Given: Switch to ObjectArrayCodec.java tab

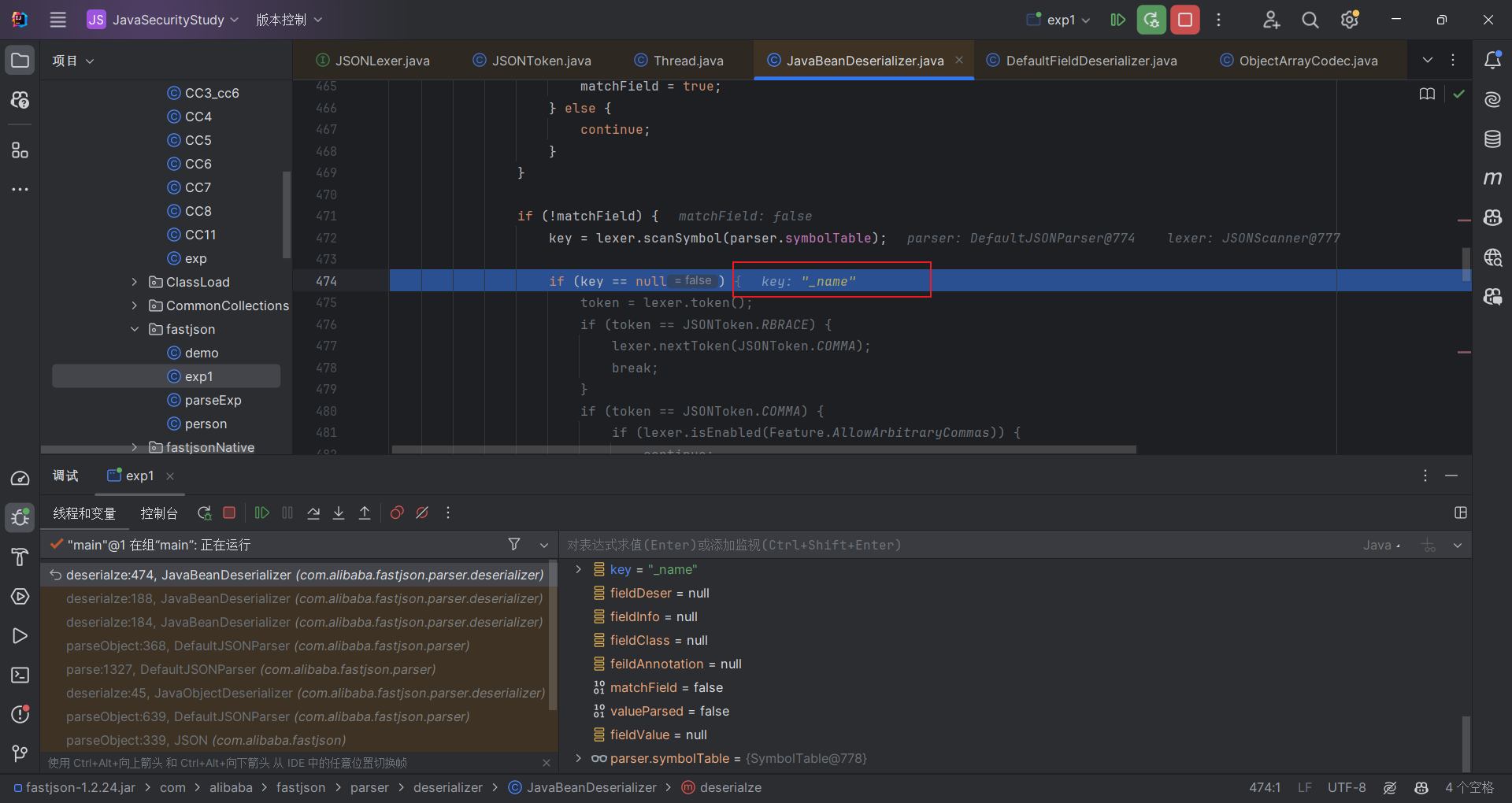Looking at the screenshot, I should tap(1298, 61).
